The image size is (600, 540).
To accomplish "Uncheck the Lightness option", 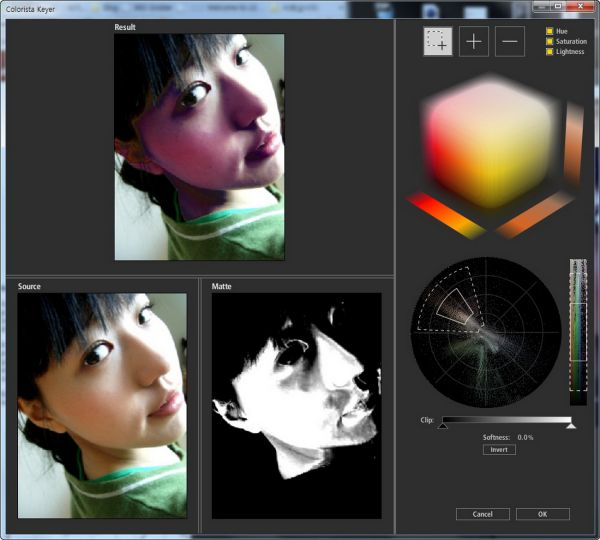I will point(550,51).
